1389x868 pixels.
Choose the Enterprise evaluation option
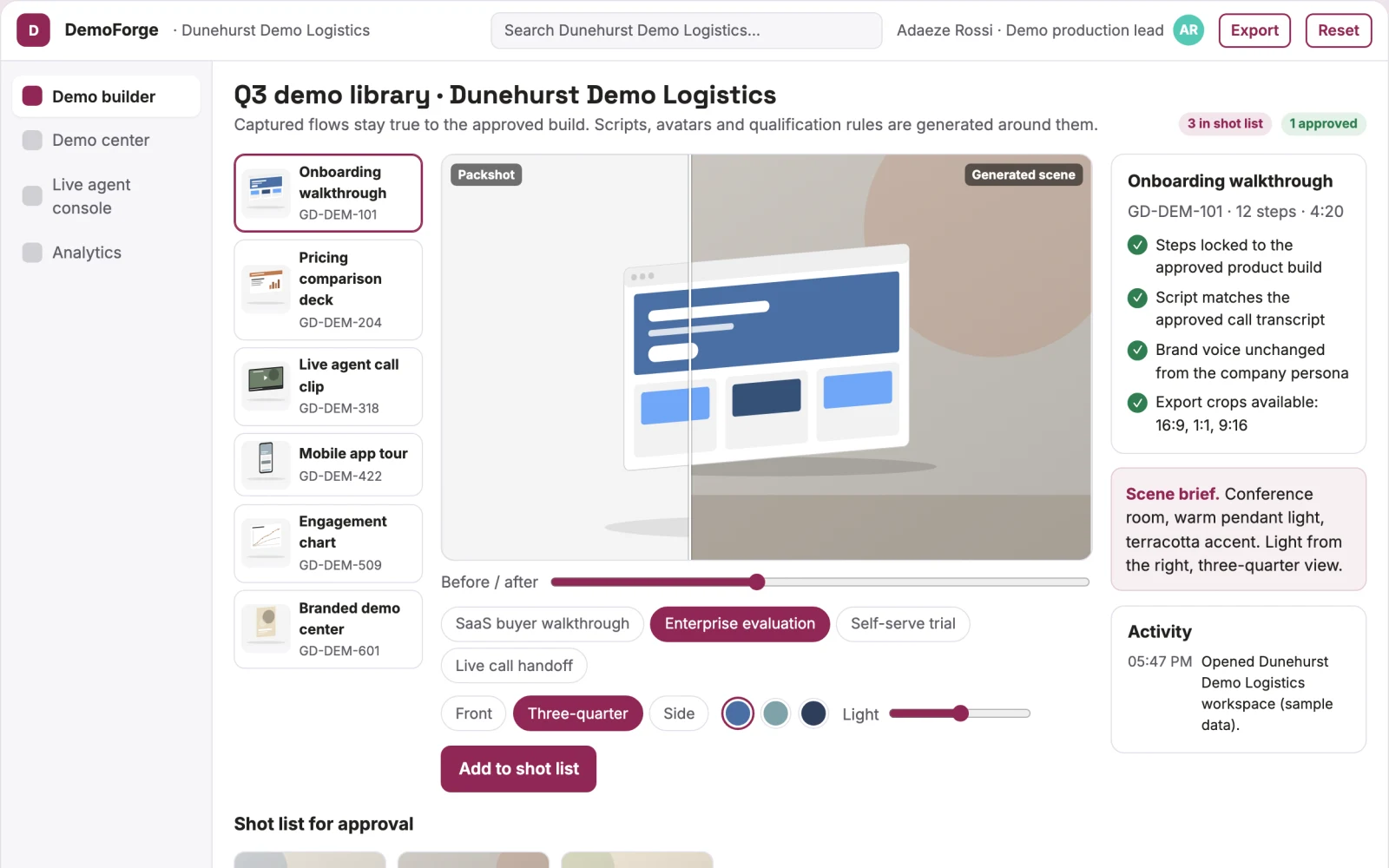pos(740,624)
